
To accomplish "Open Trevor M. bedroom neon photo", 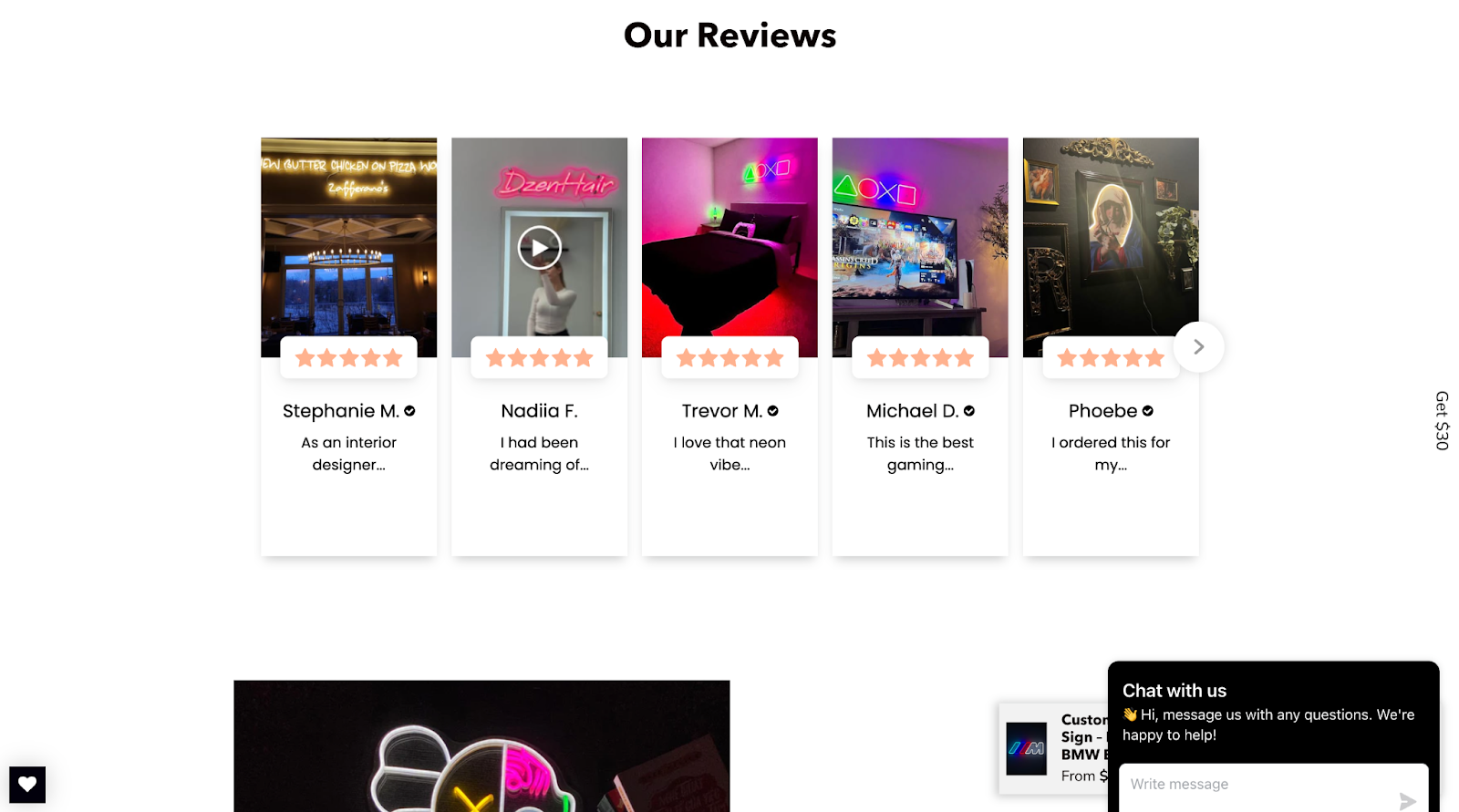I will coord(729,237).
